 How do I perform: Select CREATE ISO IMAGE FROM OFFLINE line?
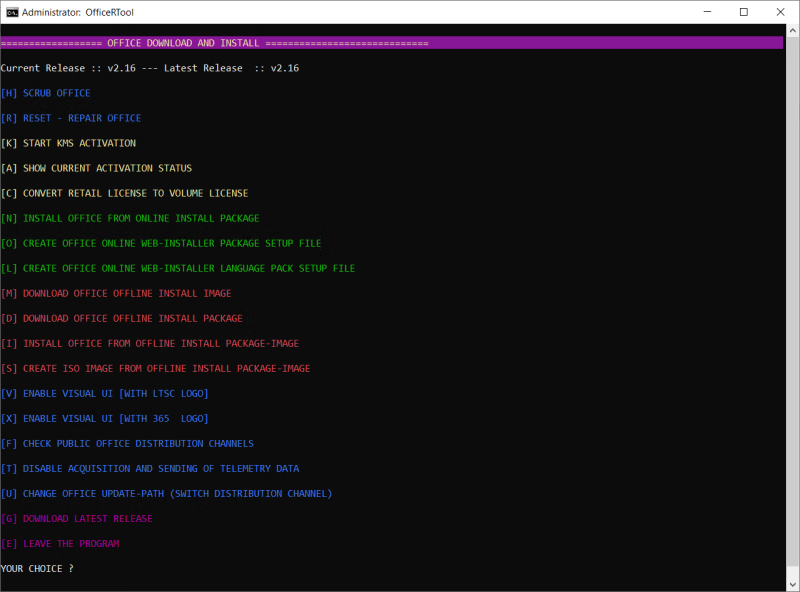155,368
